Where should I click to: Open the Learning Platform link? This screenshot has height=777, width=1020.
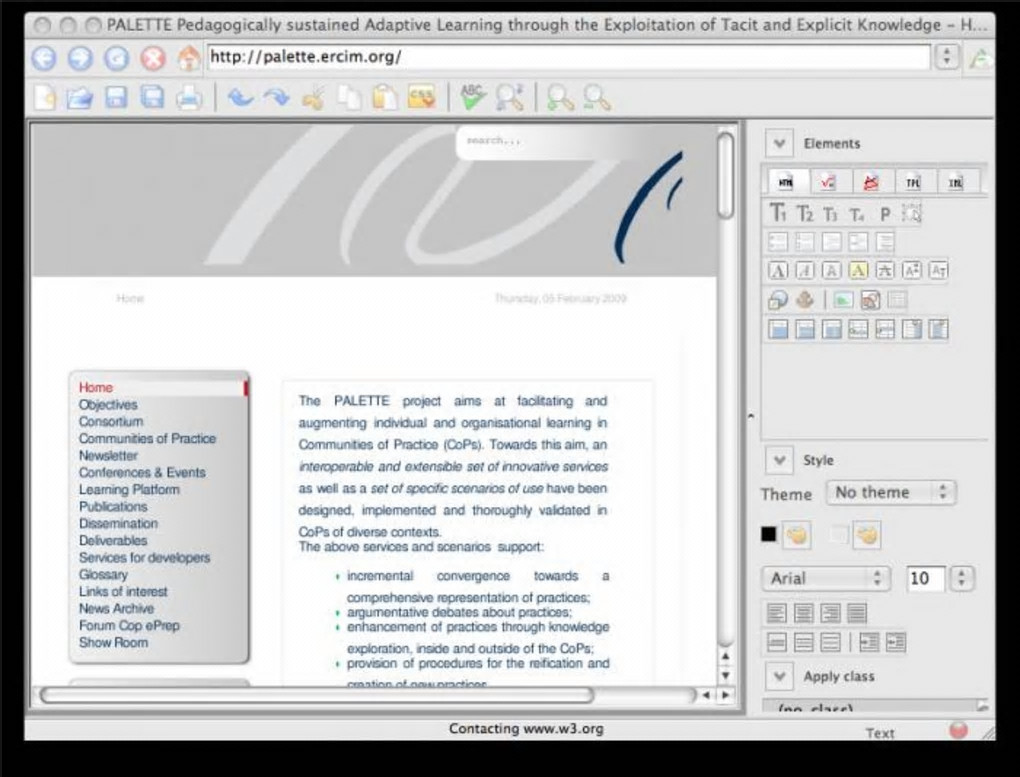pos(129,489)
